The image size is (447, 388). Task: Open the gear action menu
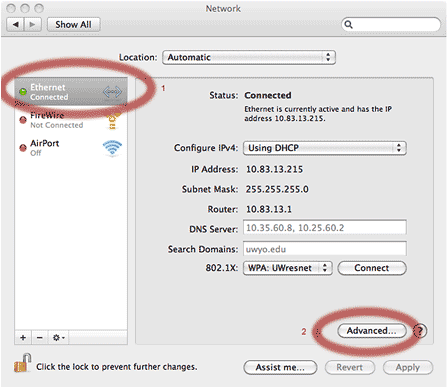(58, 338)
